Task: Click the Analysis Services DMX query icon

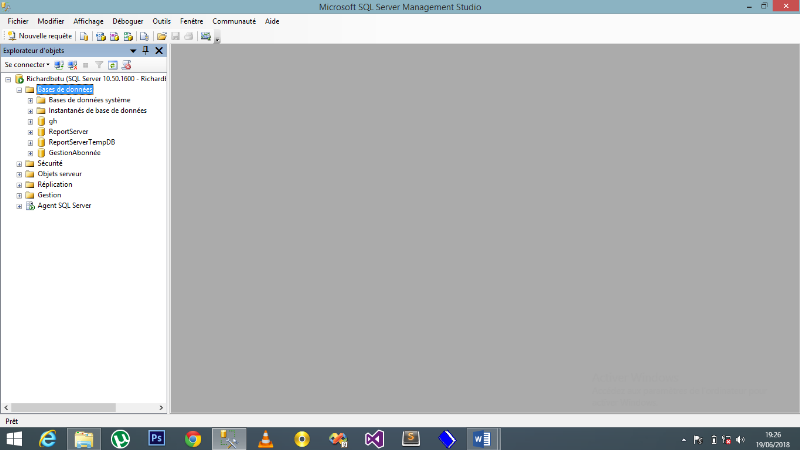Action: [x=114, y=36]
